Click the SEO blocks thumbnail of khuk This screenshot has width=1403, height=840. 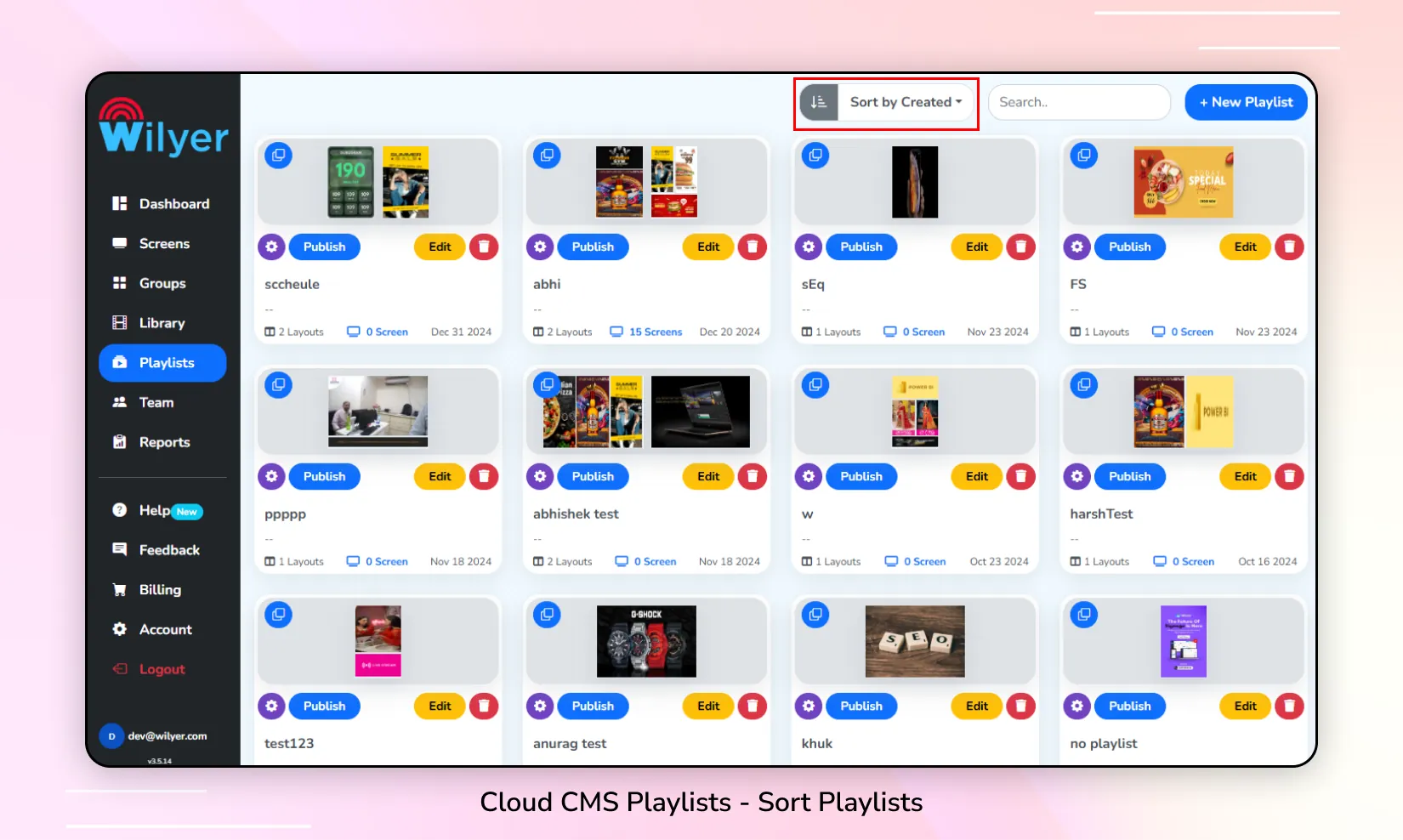click(915, 642)
